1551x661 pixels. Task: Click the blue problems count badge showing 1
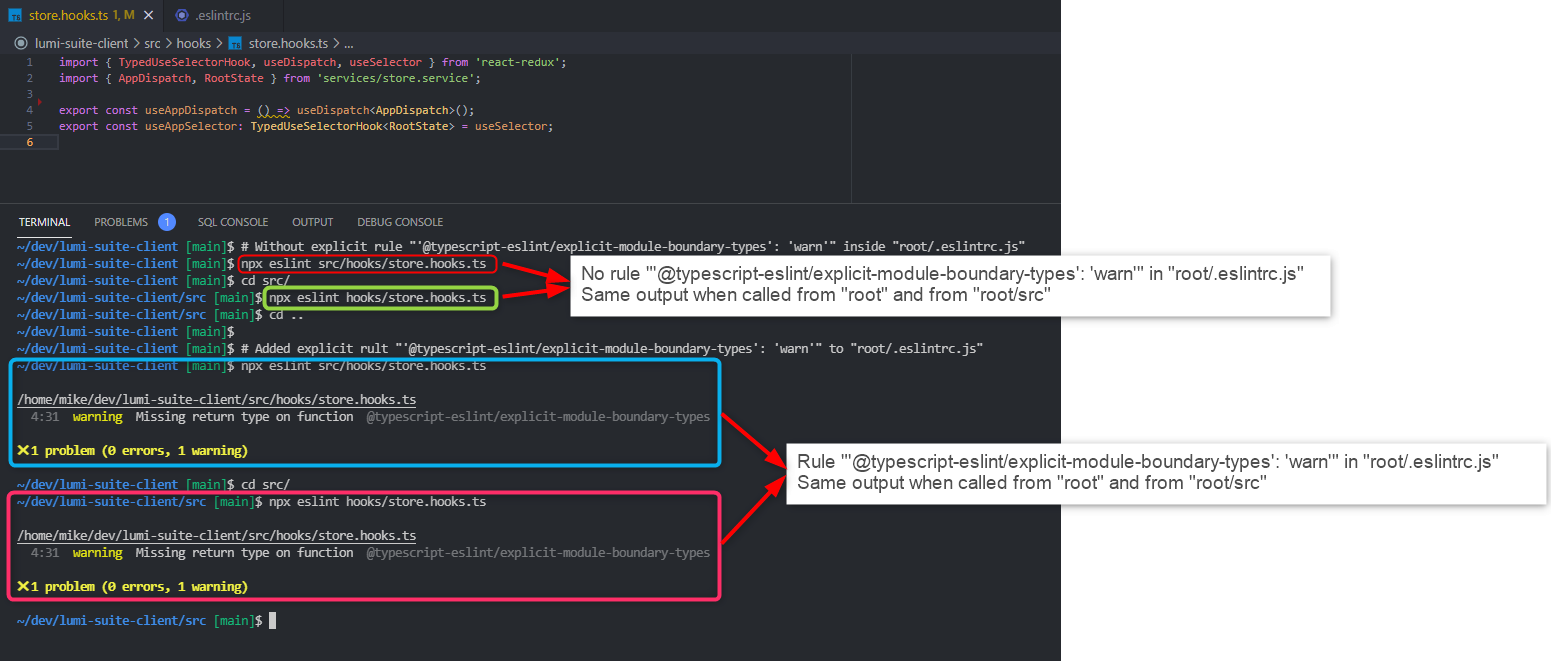click(x=167, y=221)
